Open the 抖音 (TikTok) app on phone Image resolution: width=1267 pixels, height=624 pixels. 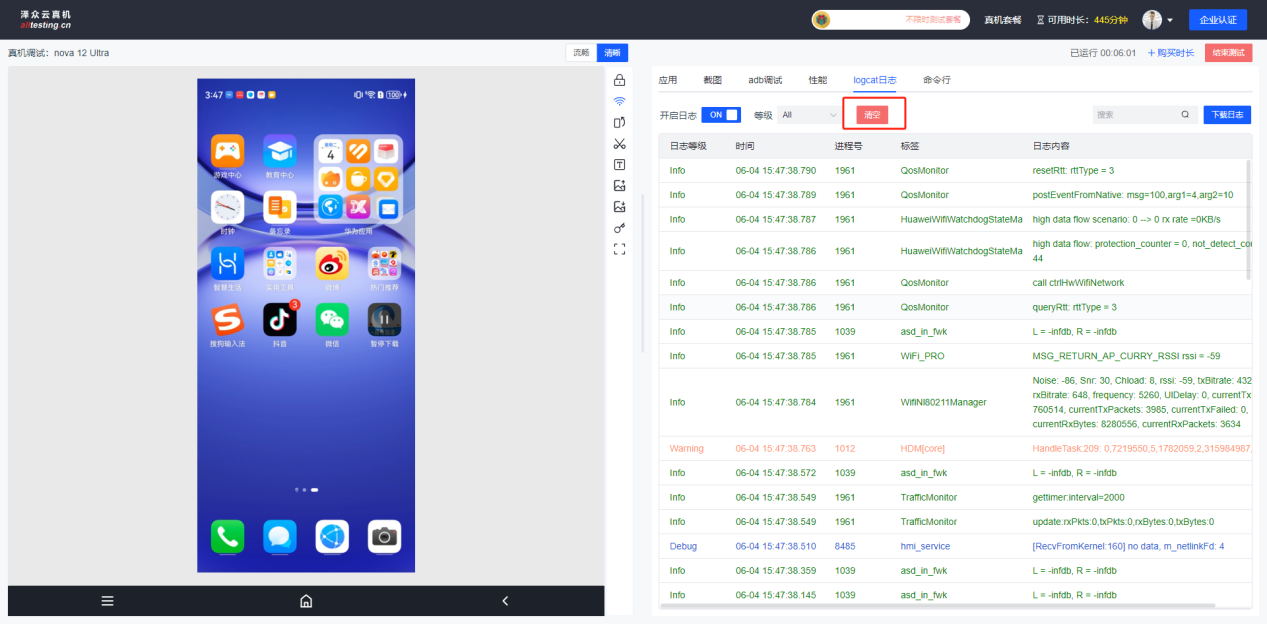(280, 320)
